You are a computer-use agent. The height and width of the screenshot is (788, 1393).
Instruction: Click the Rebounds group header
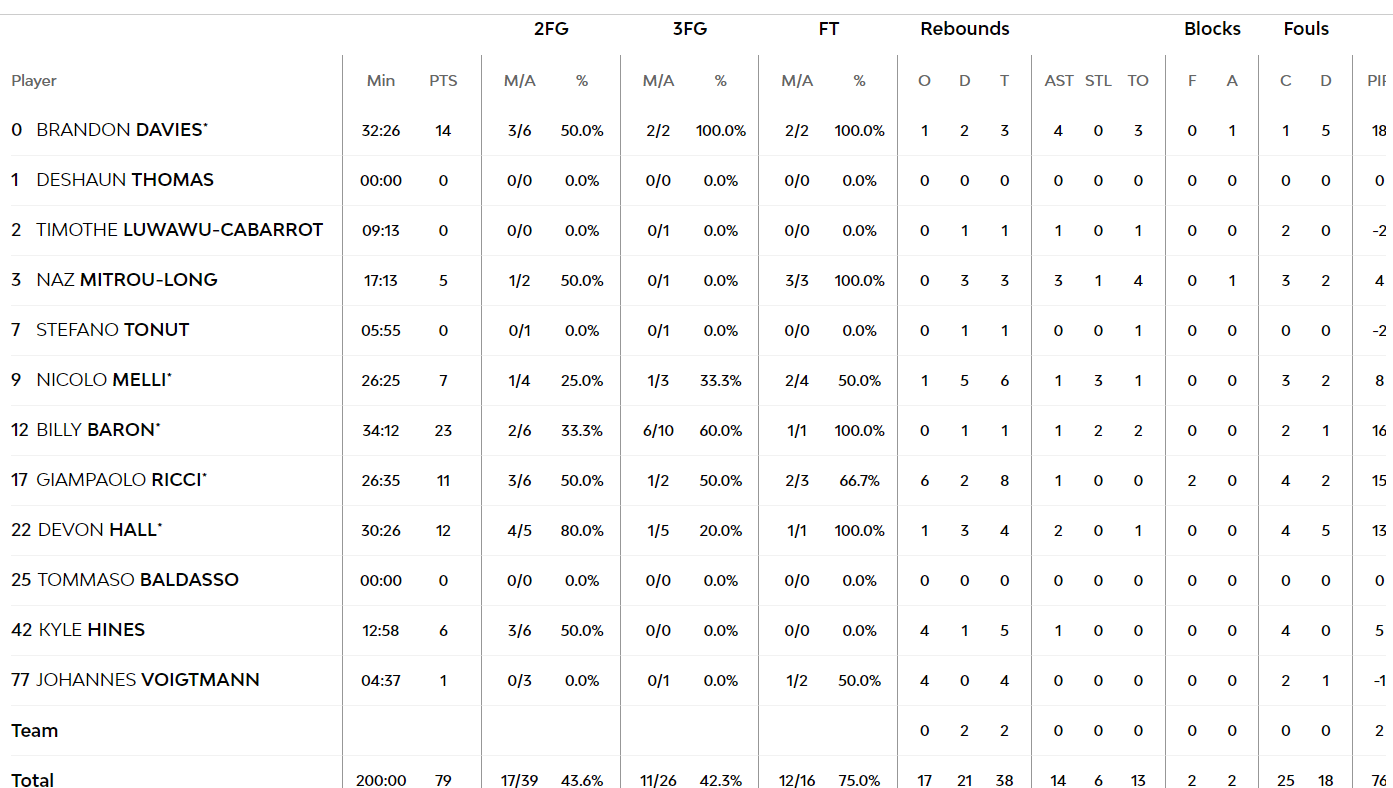(965, 29)
